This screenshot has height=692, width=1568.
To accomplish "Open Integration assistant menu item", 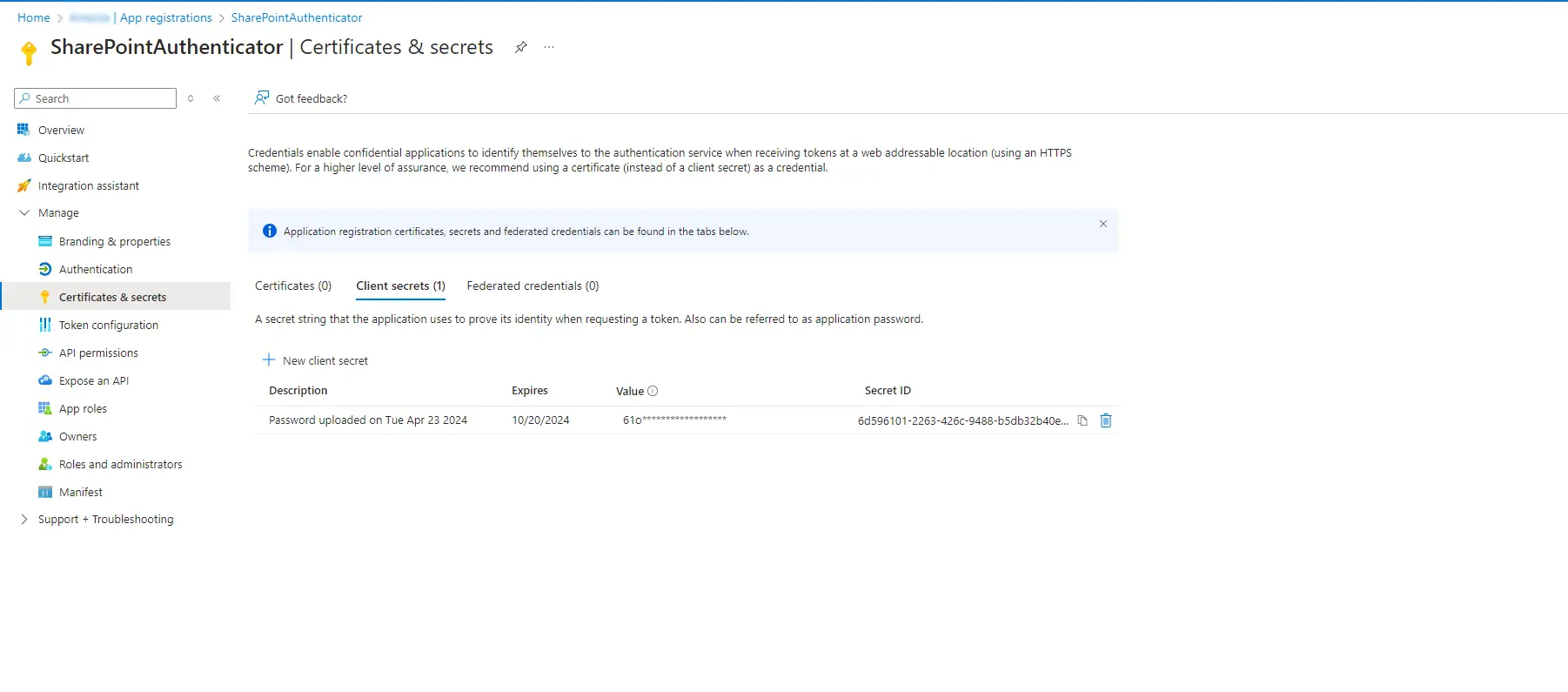I will 89,185.
